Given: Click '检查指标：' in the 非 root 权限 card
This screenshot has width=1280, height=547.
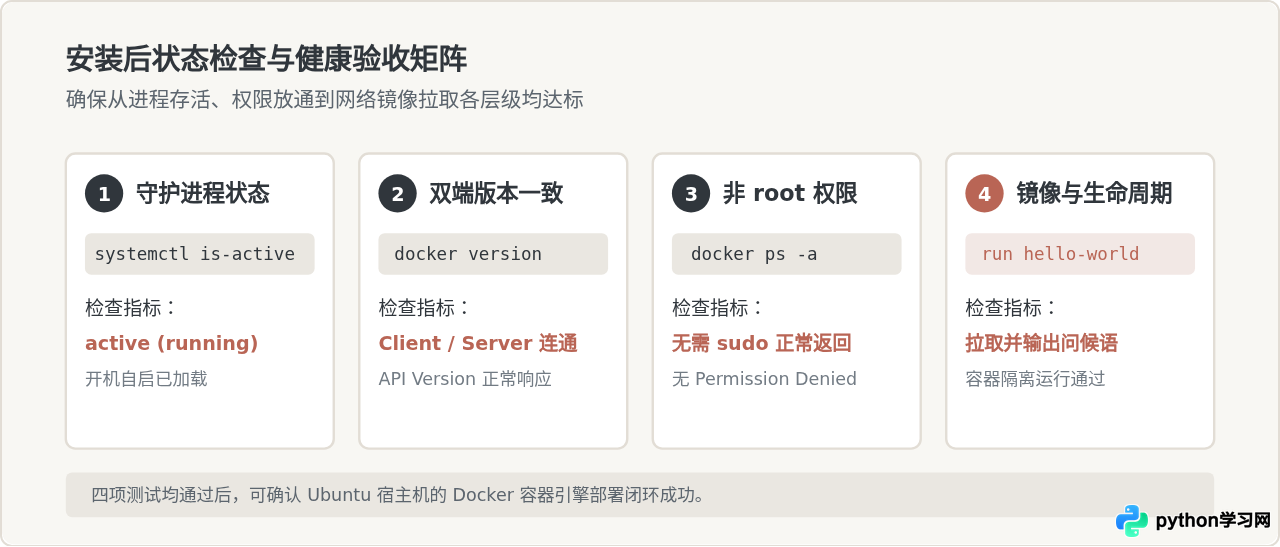Looking at the screenshot, I should point(719,308).
